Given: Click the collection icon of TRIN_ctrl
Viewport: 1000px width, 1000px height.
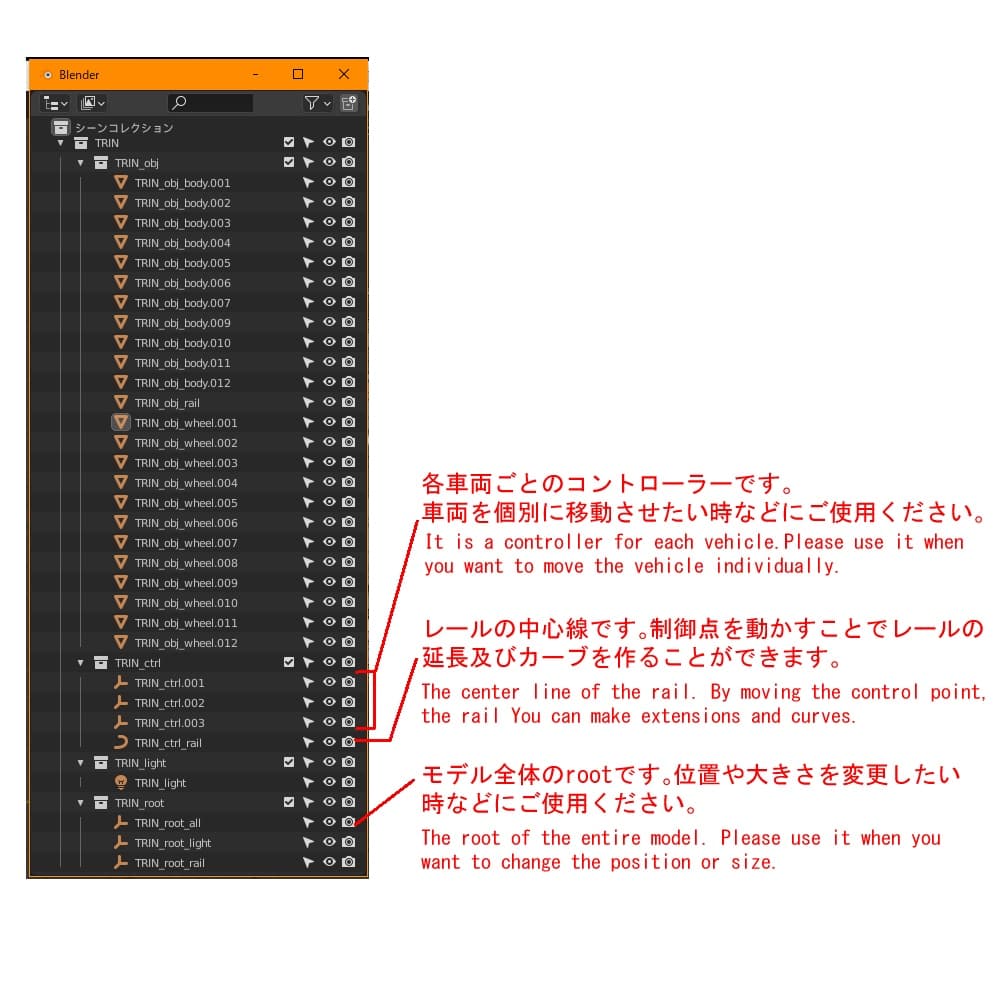Looking at the screenshot, I should (100, 662).
